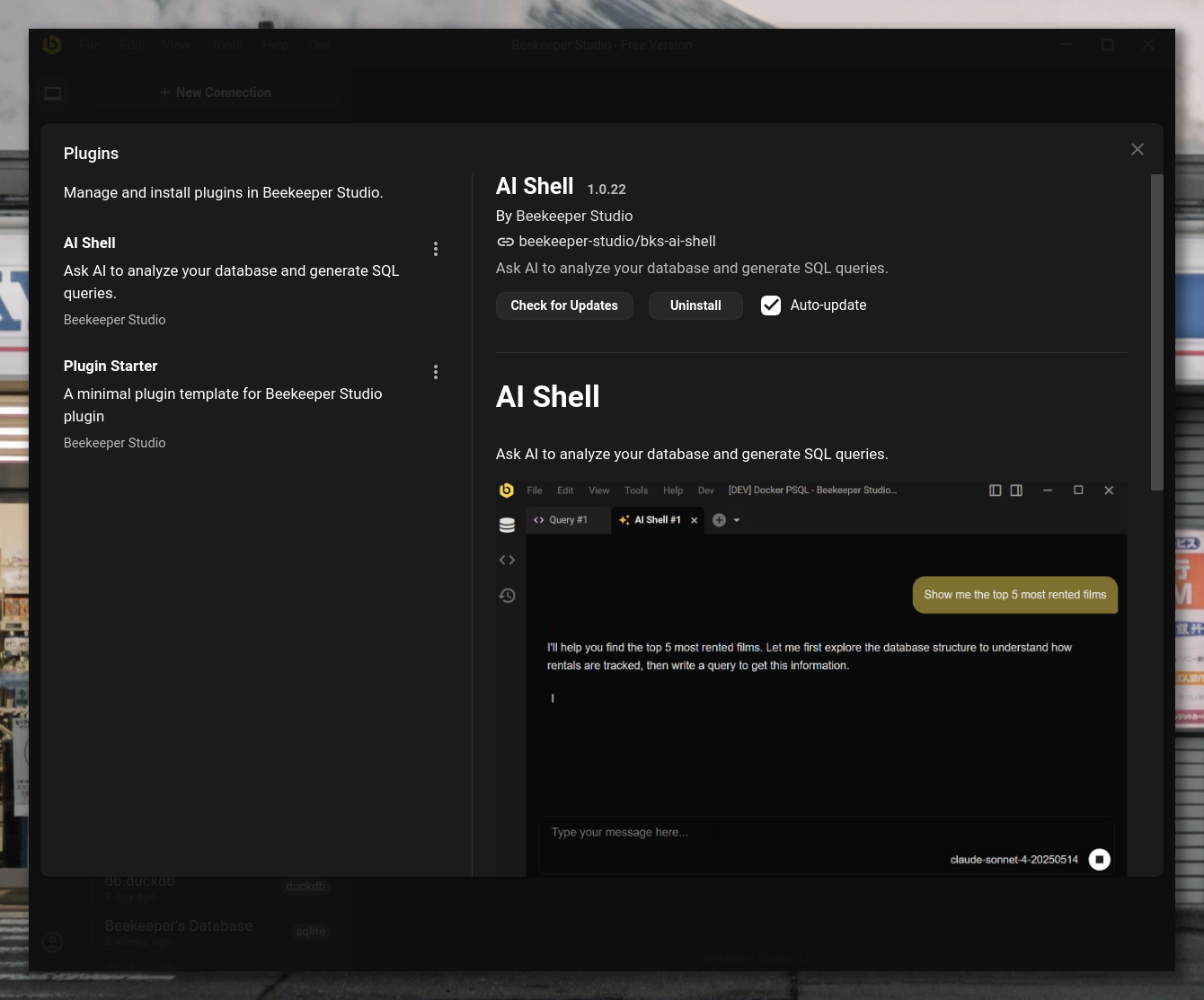Open the Dev menu in Beekeeper Studio

pos(320,45)
